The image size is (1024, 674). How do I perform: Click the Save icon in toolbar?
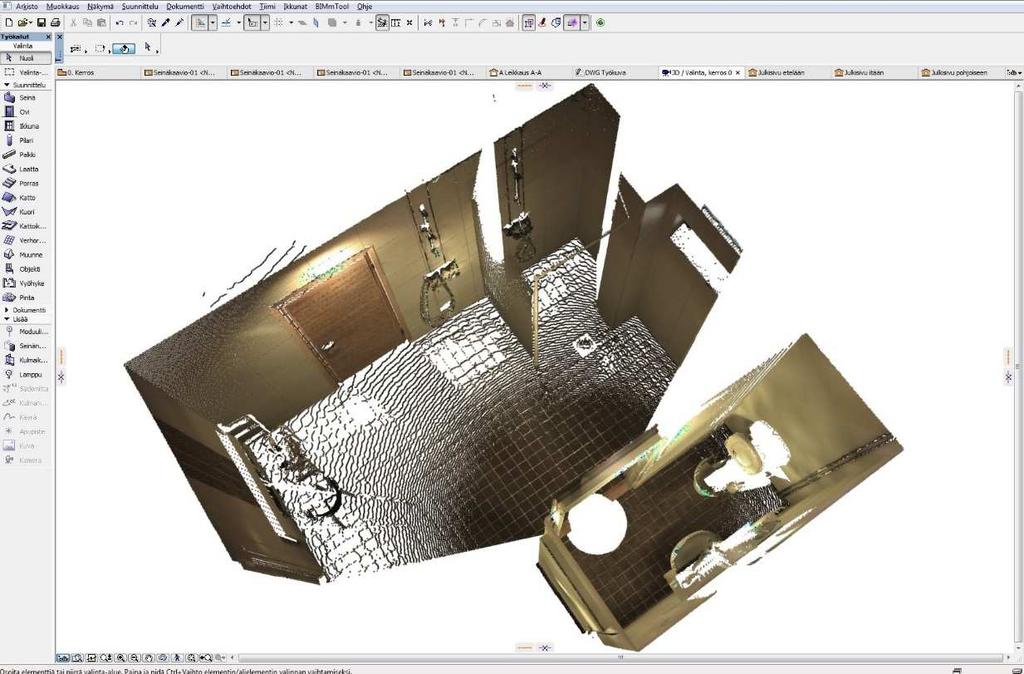point(42,23)
